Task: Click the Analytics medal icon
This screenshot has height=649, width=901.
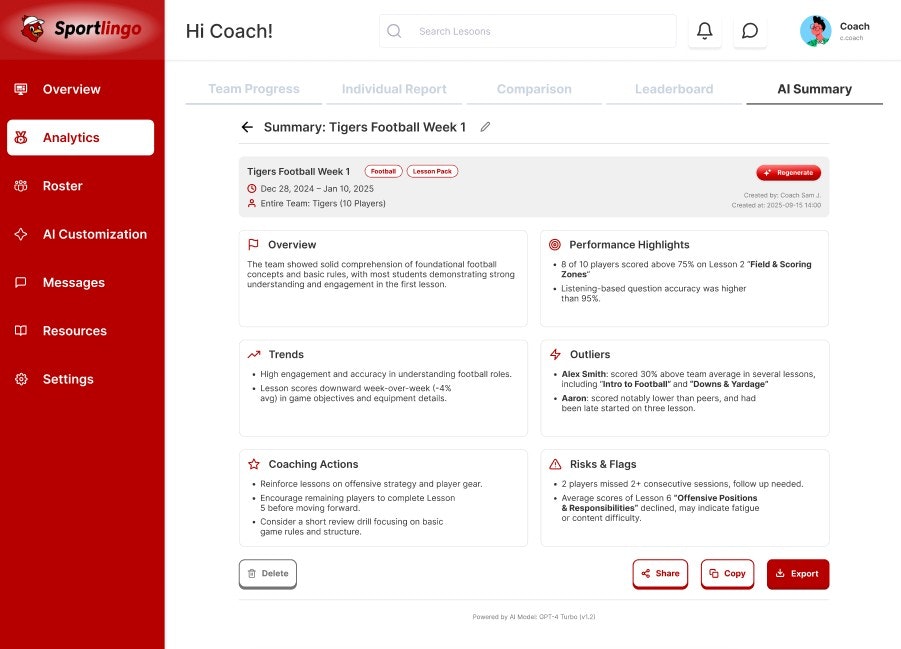Action: click(x=21, y=137)
